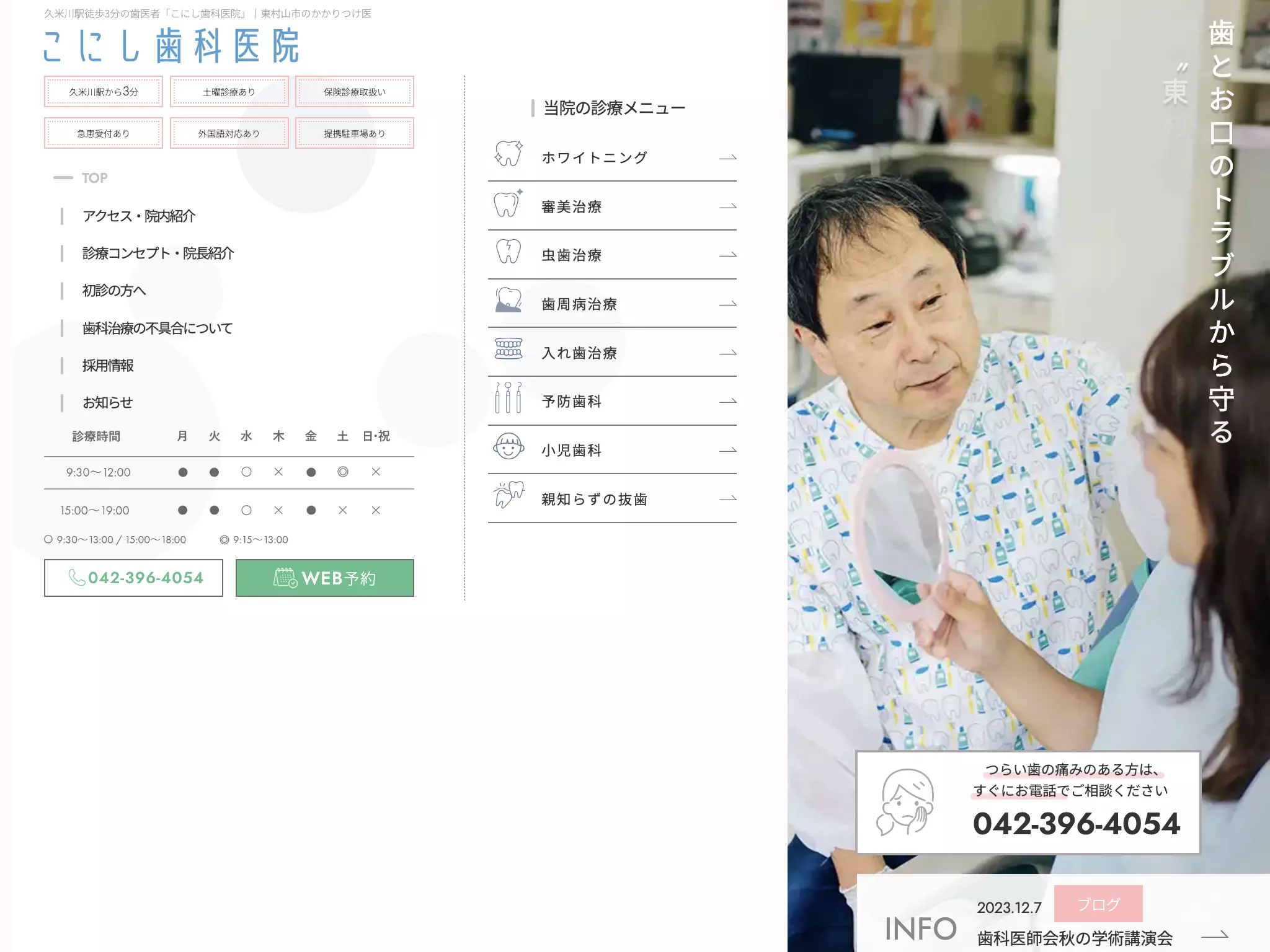Click the arrow beside 入れ歯治療
The width and height of the screenshot is (1270, 952).
coord(727,353)
